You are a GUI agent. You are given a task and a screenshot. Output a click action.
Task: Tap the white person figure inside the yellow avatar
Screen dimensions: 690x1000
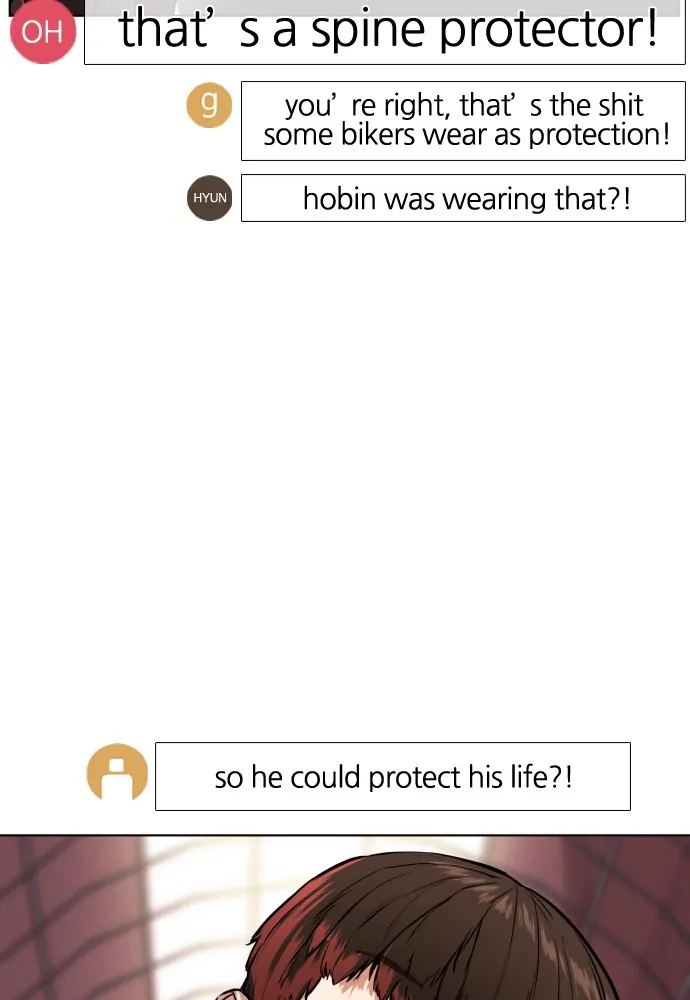[x=117, y=777]
